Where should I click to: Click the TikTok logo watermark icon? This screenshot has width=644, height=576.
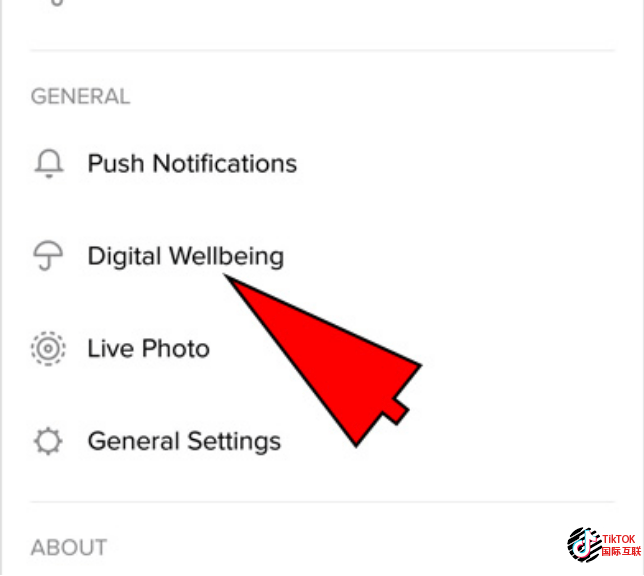click(583, 545)
